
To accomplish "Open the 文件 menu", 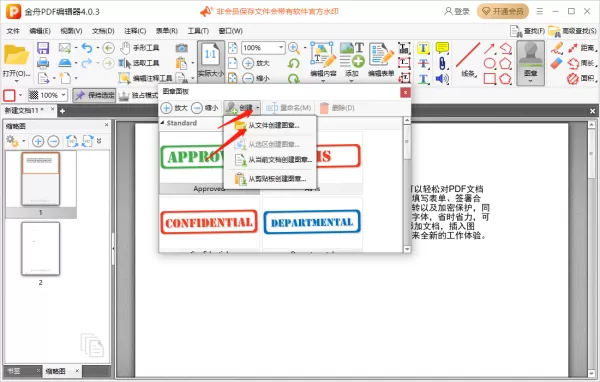I will (x=13, y=31).
